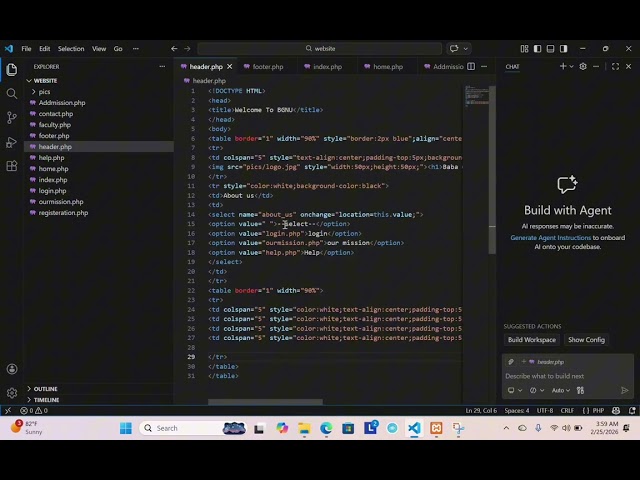Open the Run and Debug view
The image size is (640, 480).
(12, 142)
